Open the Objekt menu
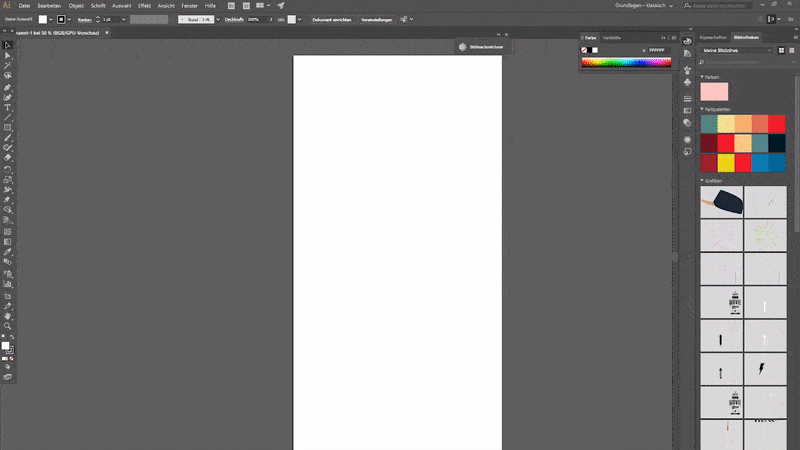Viewport: 800px width, 450px height. (x=76, y=6)
